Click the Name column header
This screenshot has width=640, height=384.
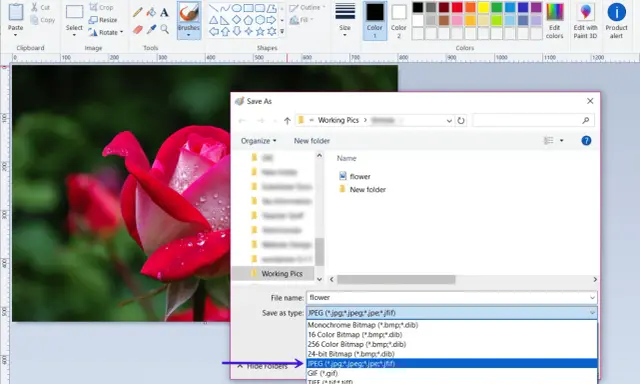(x=347, y=158)
